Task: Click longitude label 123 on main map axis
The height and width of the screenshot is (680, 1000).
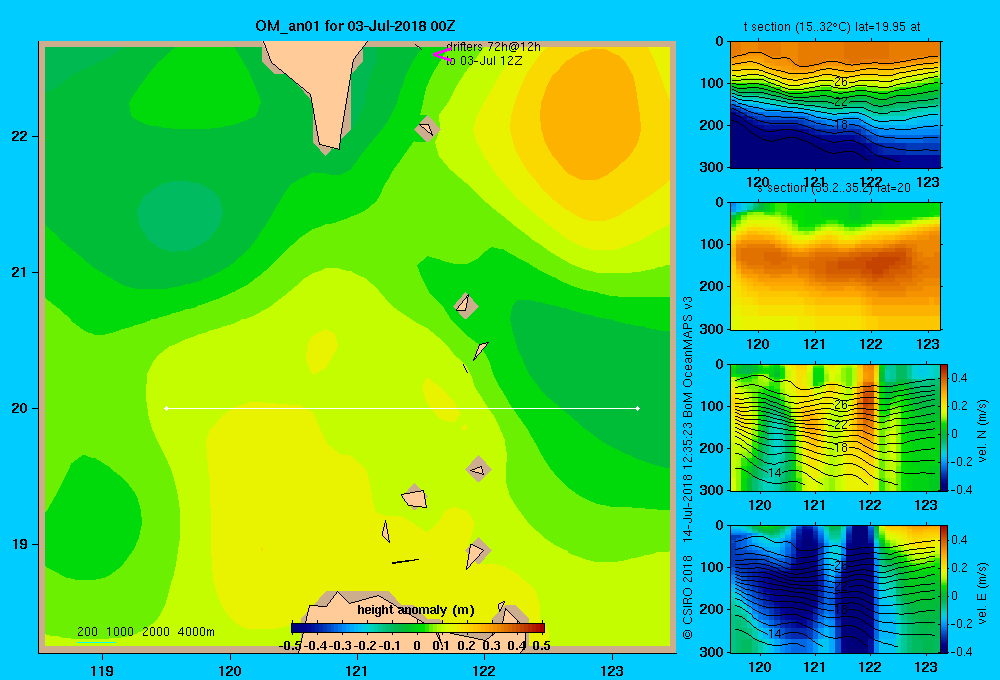Action: pyautogui.click(x=612, y=670)
